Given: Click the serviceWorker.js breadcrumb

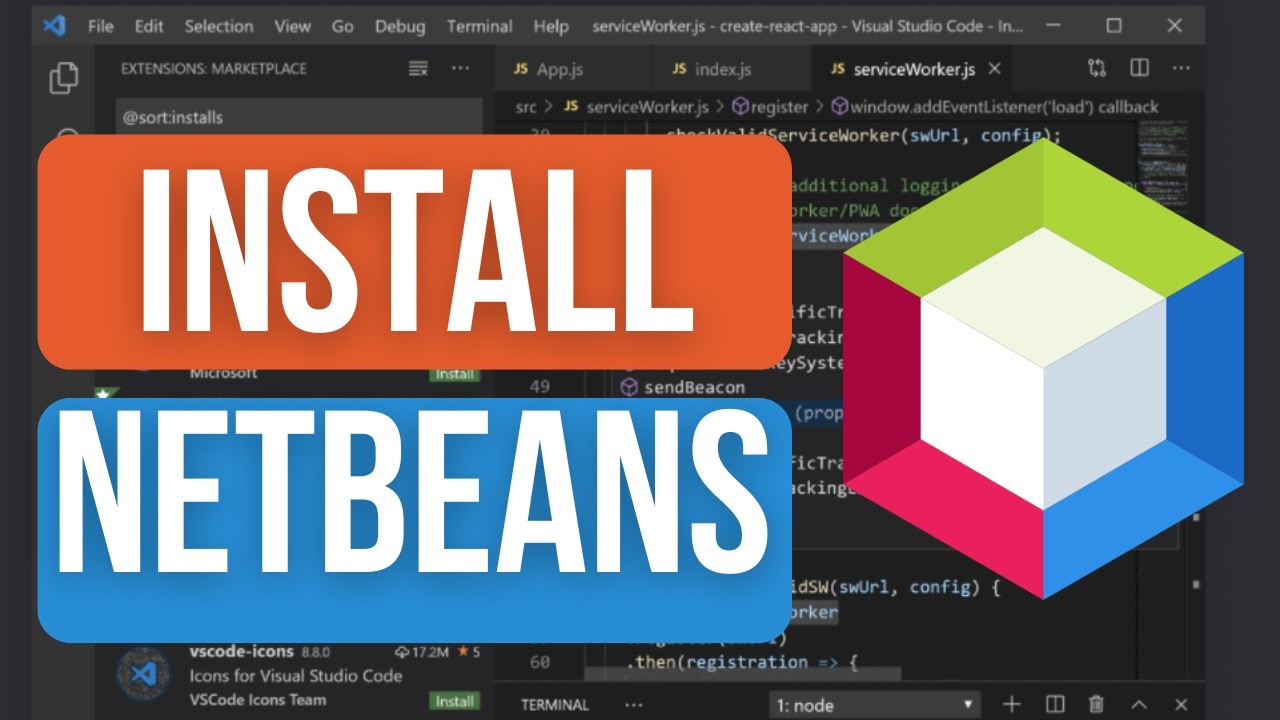Looking at the screenshot, I should (647, 107).
